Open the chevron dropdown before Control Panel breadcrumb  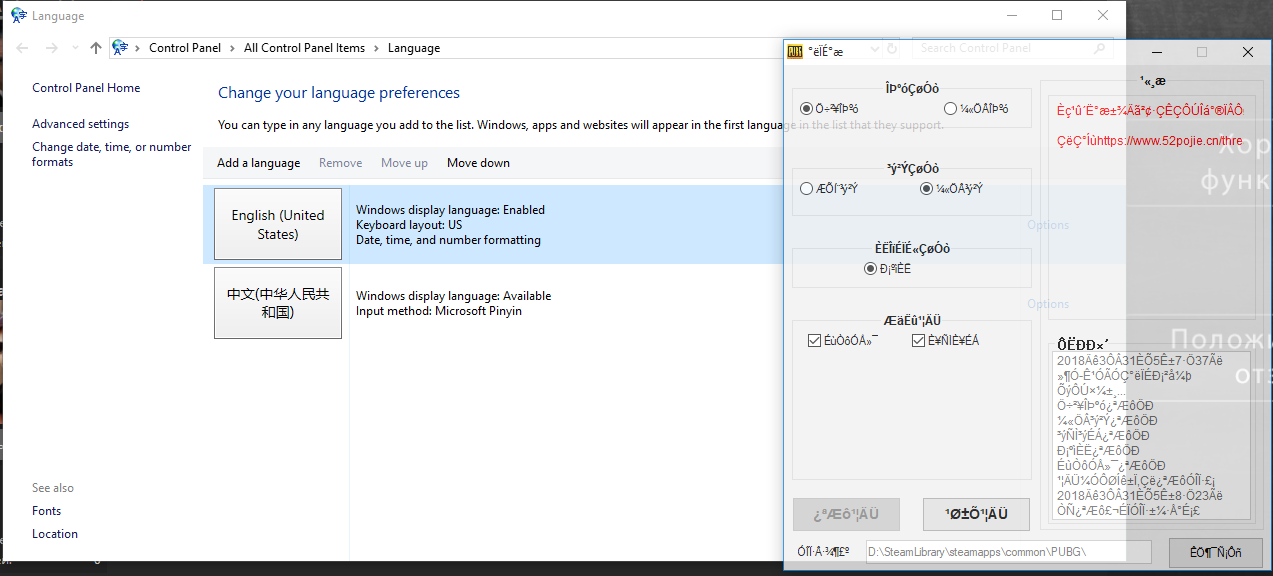[x=138, y=48]
